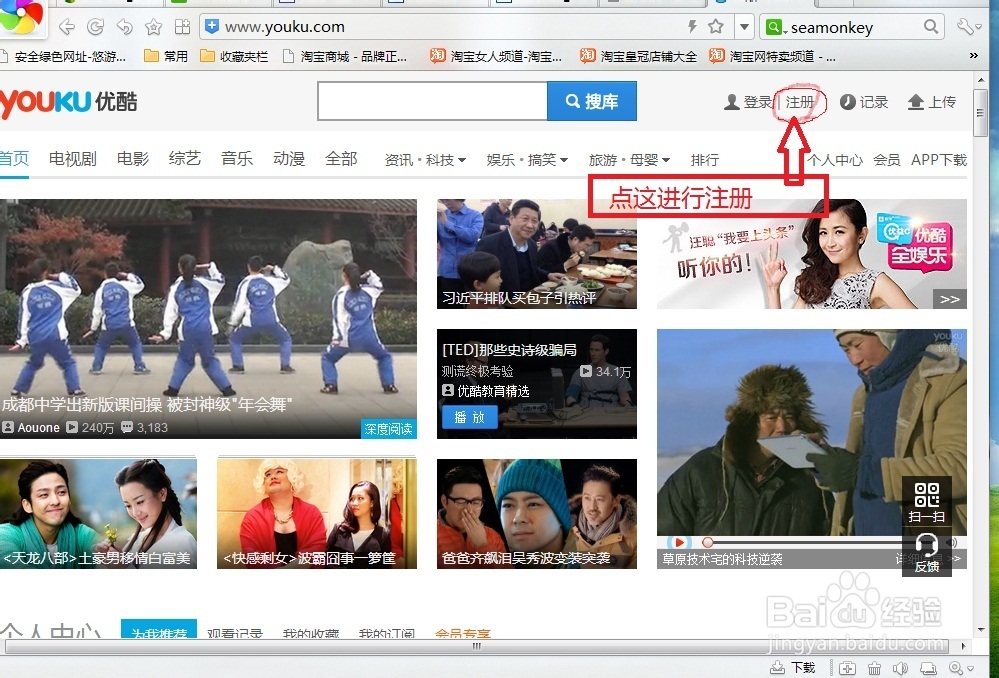Click the 搜库 search button
Image resolution: width=999 pixels, height=678 pixels.
point(592,101)
